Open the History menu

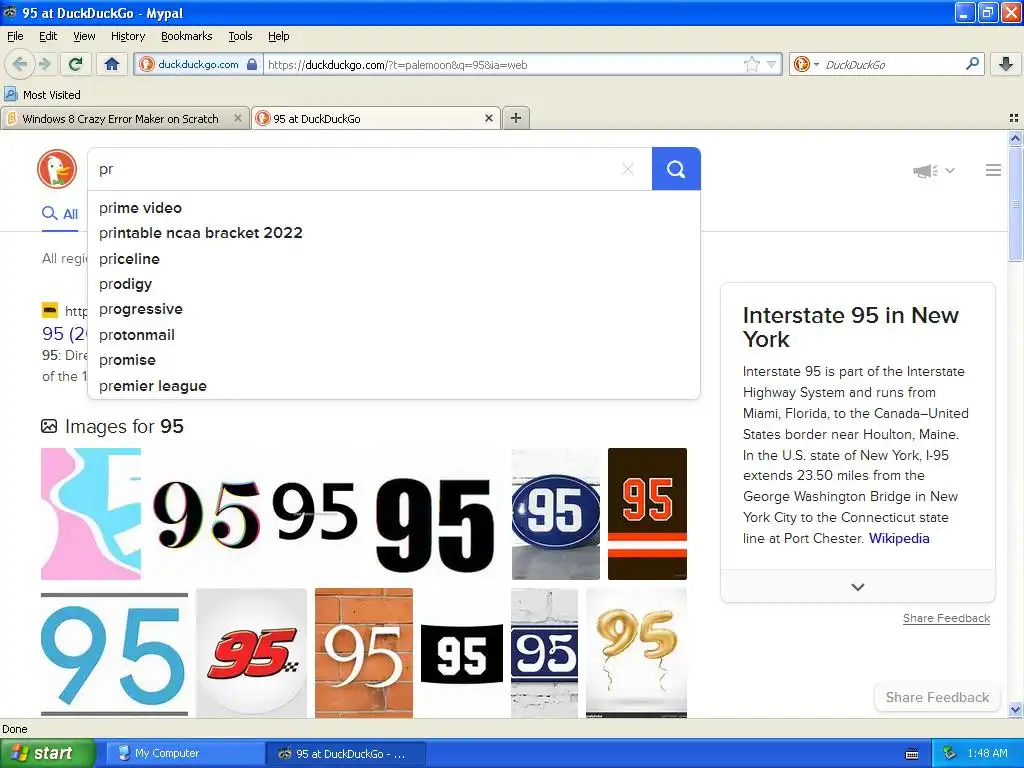[127, 36]
